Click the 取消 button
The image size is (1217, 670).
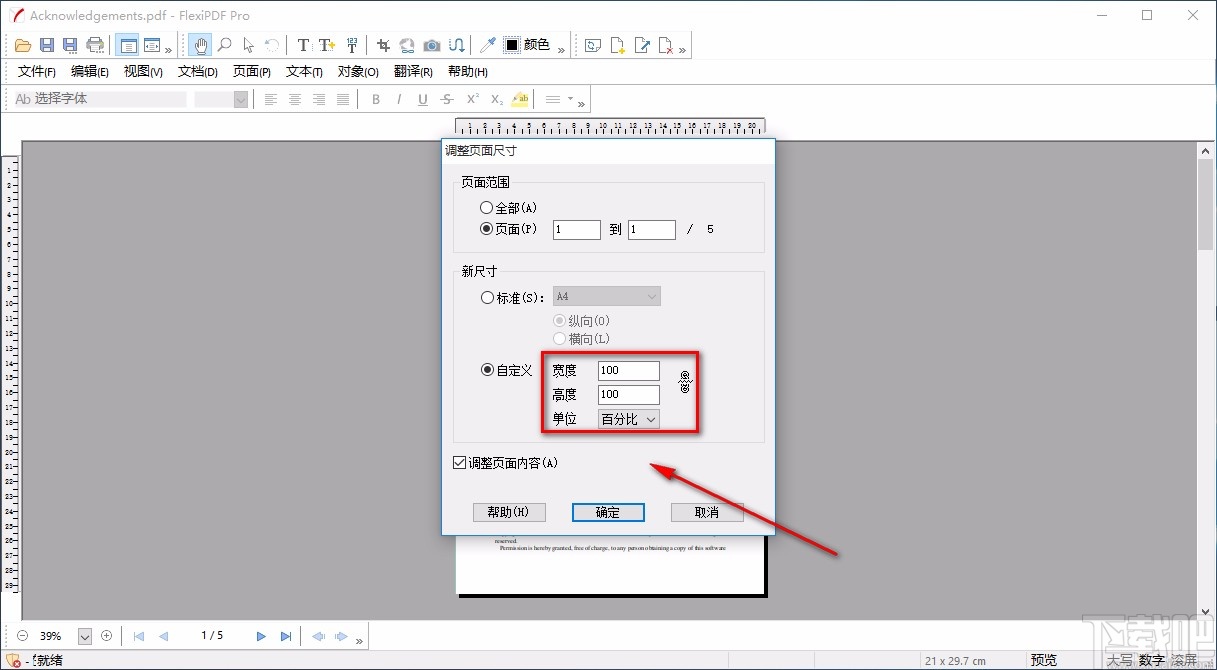tap(707, 512)
